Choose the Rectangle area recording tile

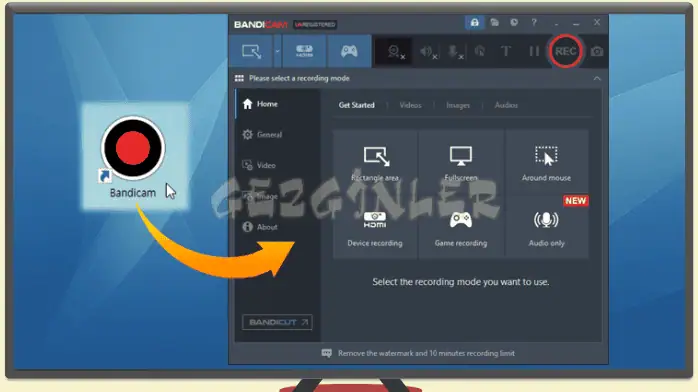pyautogui.click(x=375, y=162)
